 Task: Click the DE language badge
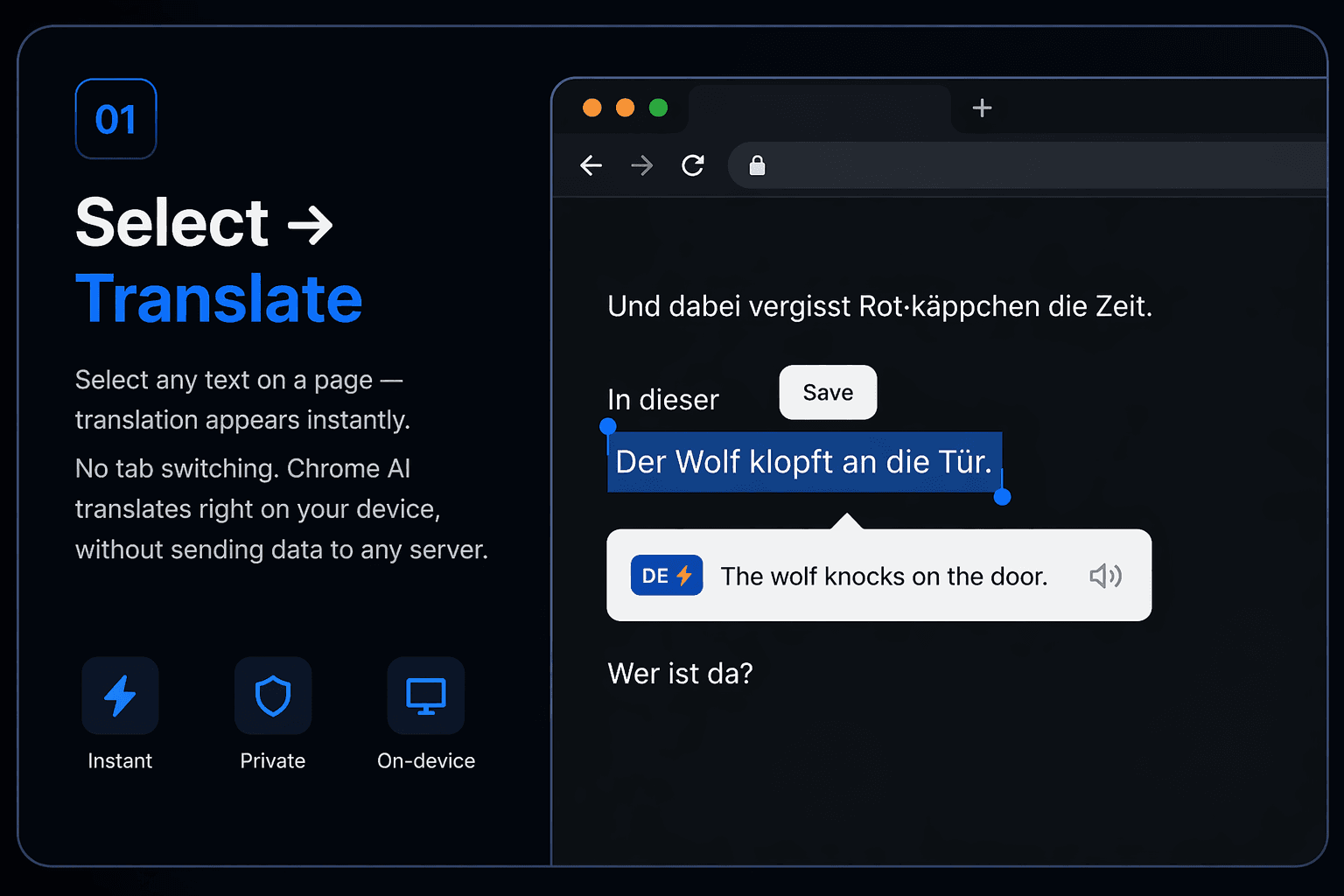pyautogui.click(x=667, y=576)
